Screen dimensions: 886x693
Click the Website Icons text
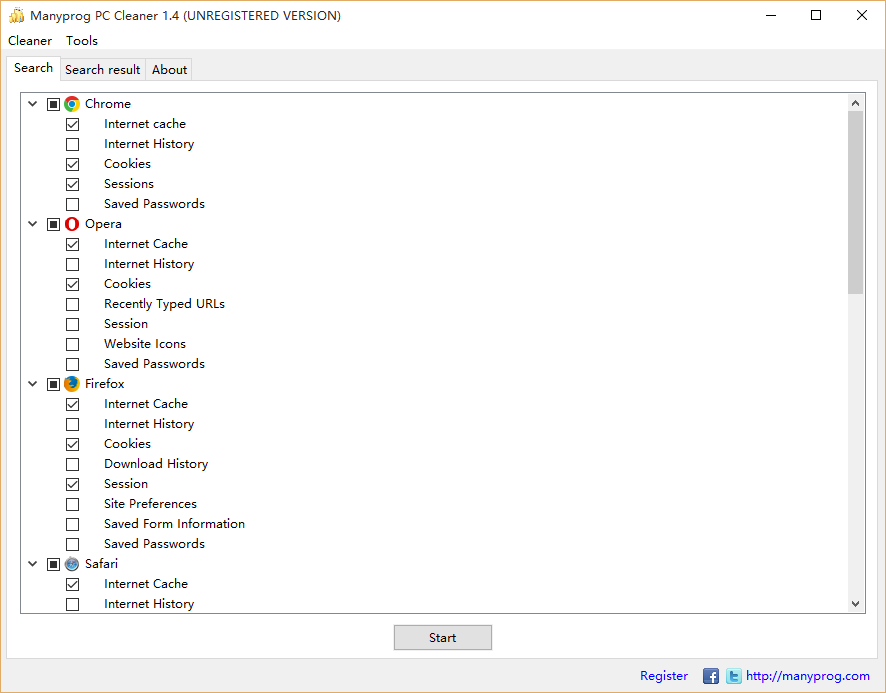click(x=145, y=344)
